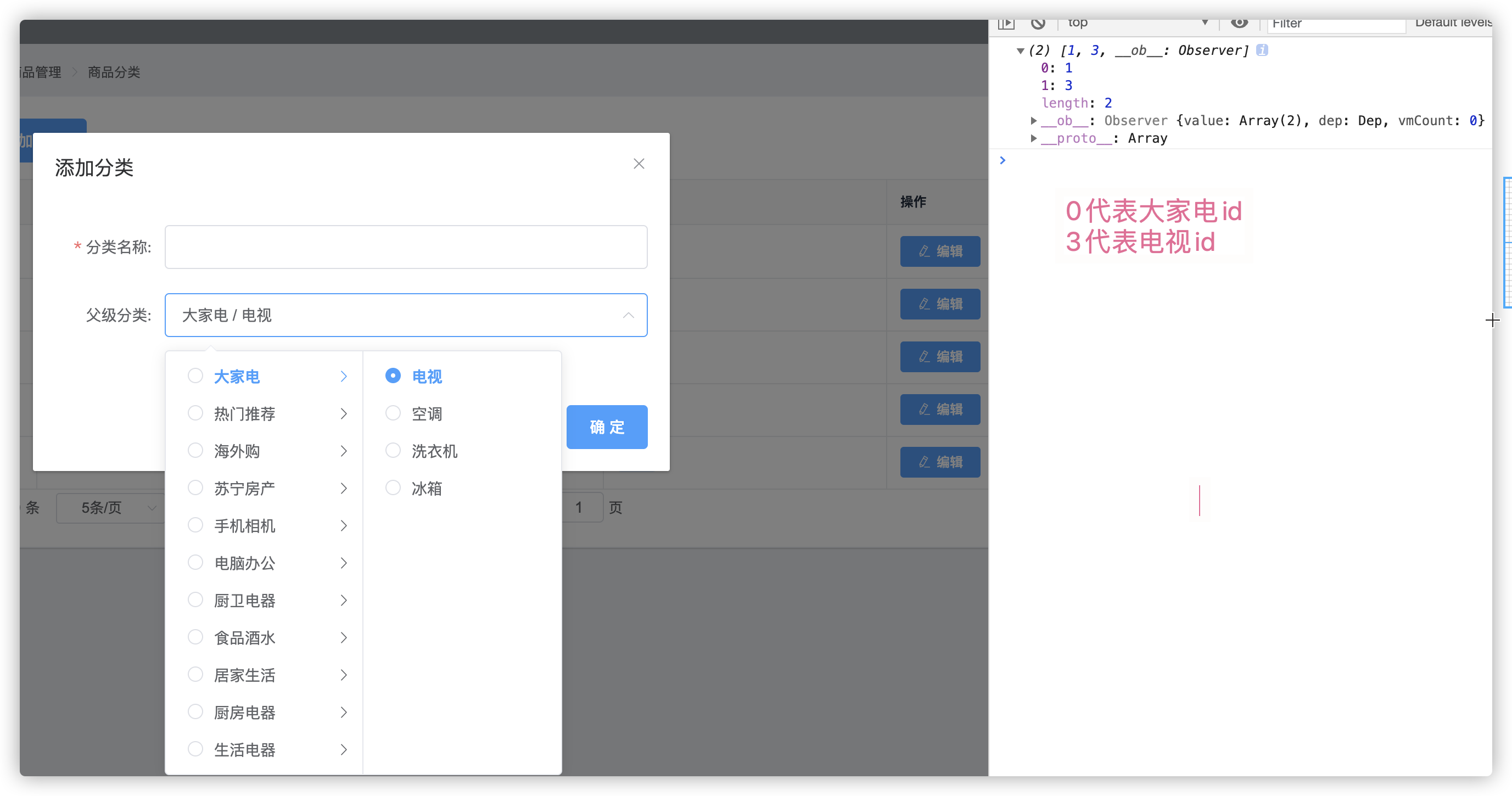Image resolution: width=1512 pixels, height=796 pixels.
Task: Expand the __ob__ Observer entry
Action: click(x=1034, y=121)
